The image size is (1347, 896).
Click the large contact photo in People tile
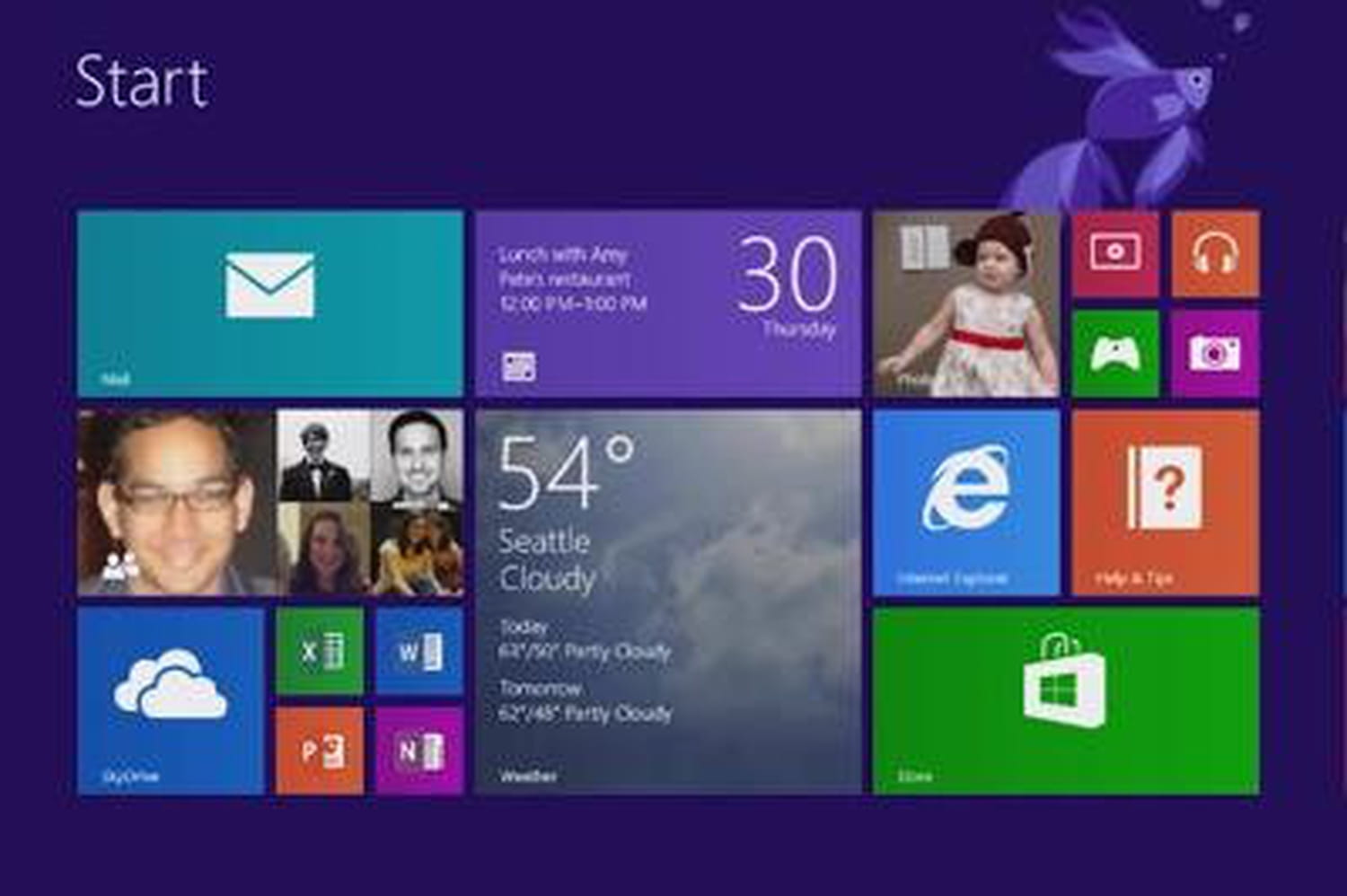coord(175,502)
